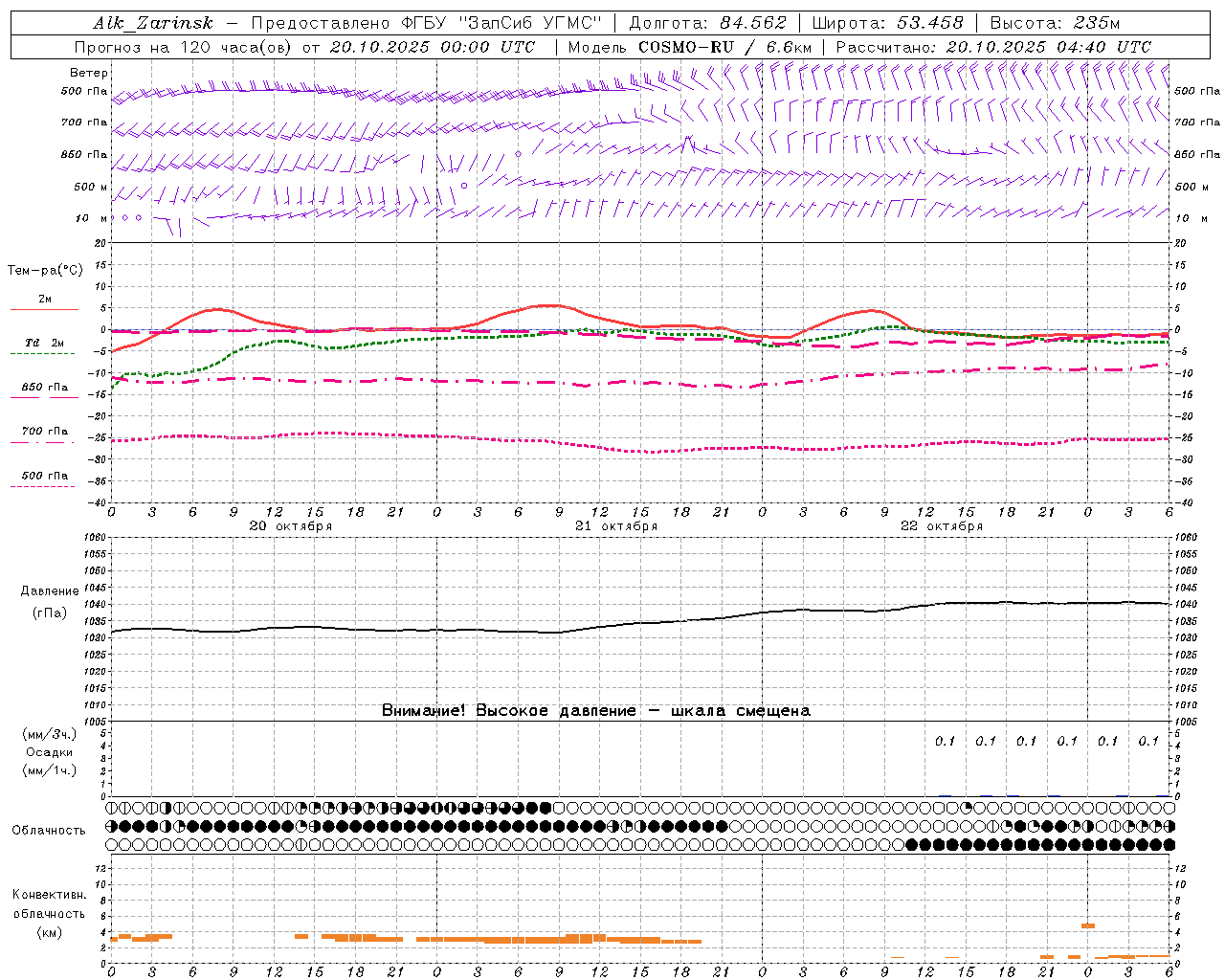This screenshot has height=980, width=1225.
Task: Click 850 гПа entry in temperature legend
Action: coord(44,388)
